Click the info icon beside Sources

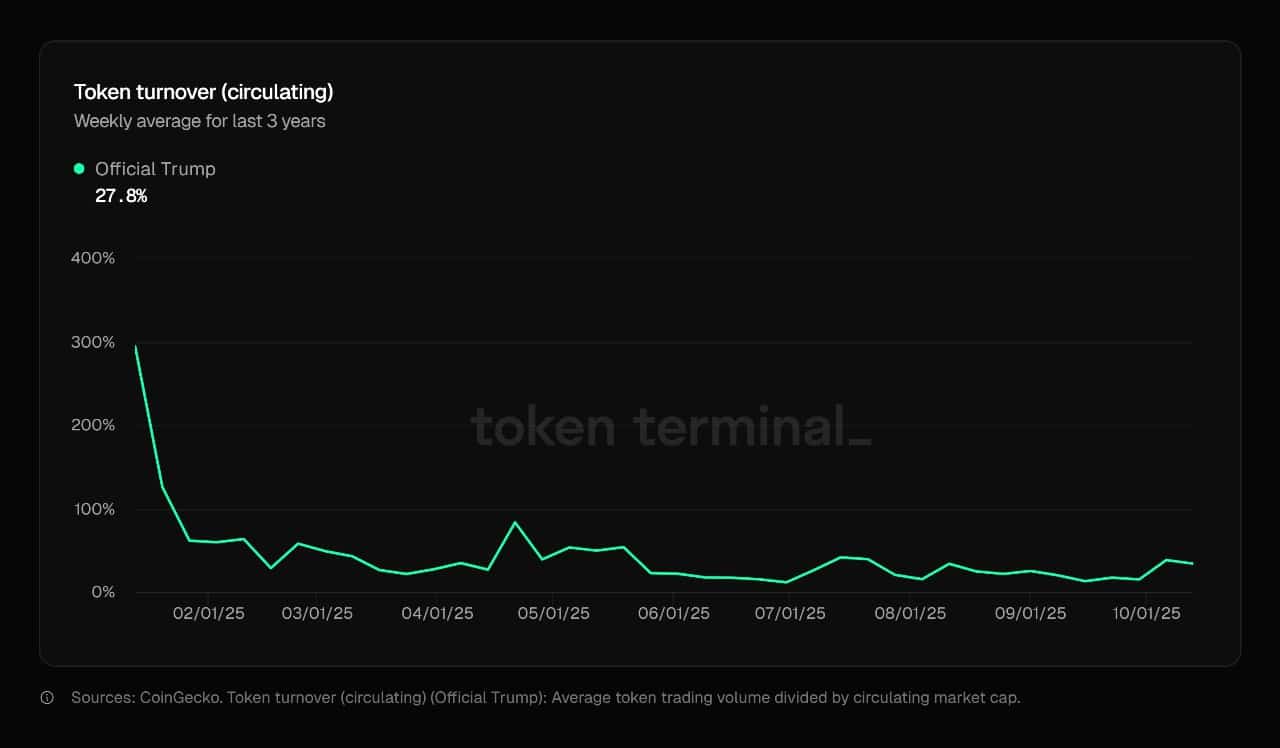click(47, 698)
